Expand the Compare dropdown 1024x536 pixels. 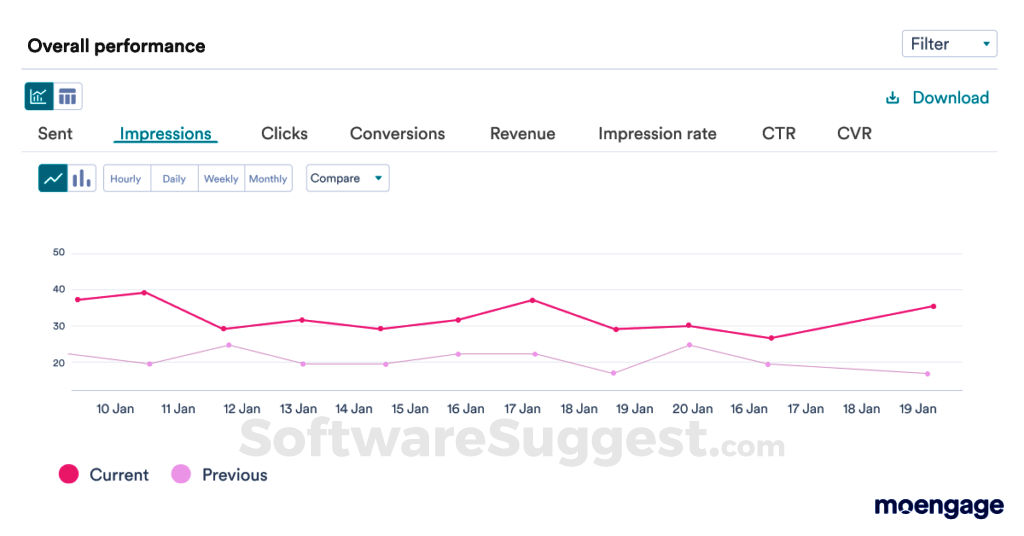pos(347,178)
